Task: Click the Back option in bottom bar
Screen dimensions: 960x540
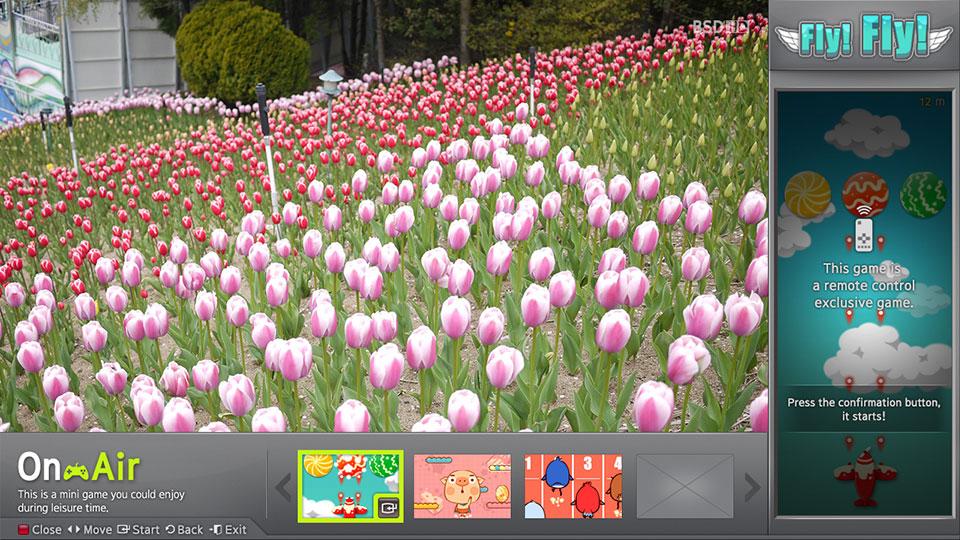Action: pos(184,530)
